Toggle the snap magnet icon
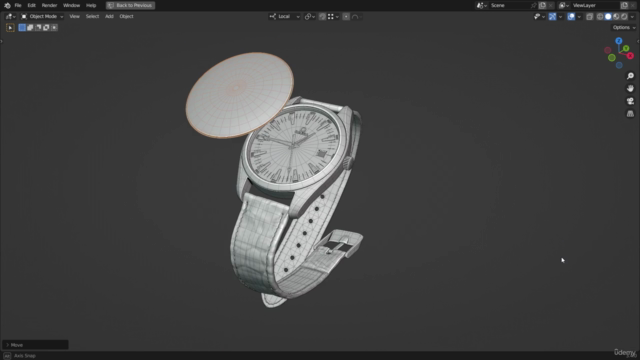 click(322, 16)
